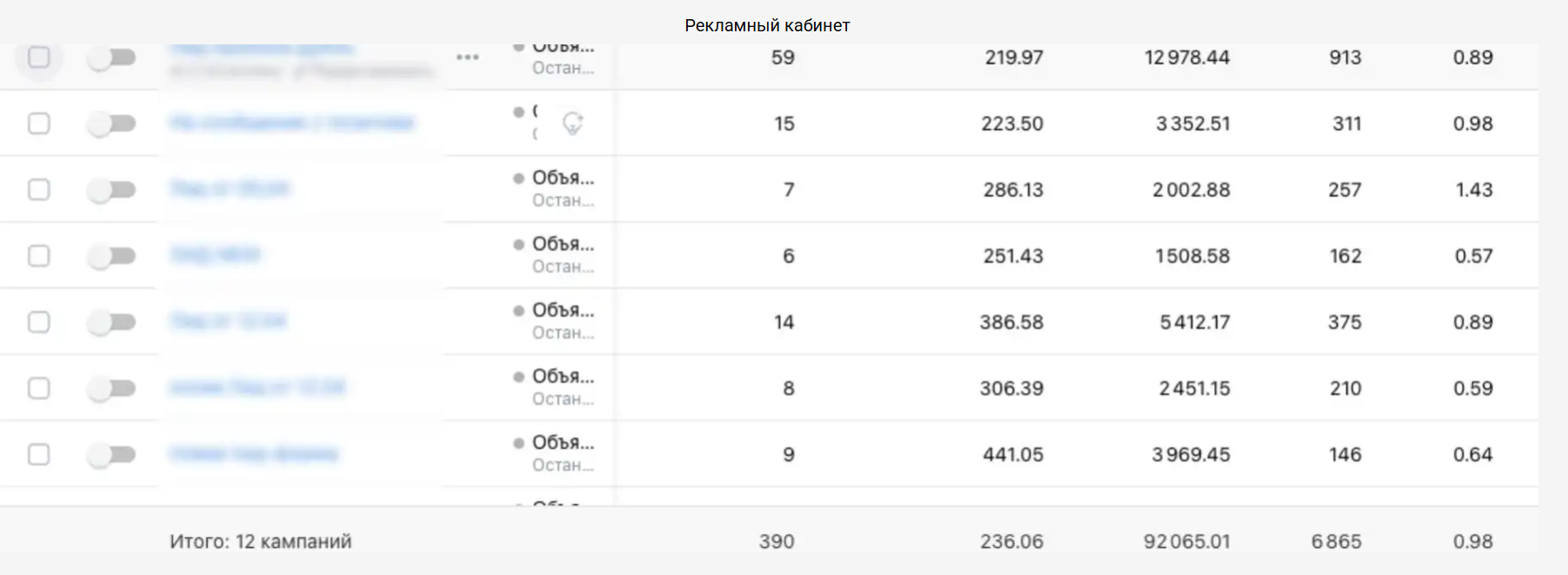
Task: Check the campaign checkbox in the 1 508.58 row
Action: point(39,256)
